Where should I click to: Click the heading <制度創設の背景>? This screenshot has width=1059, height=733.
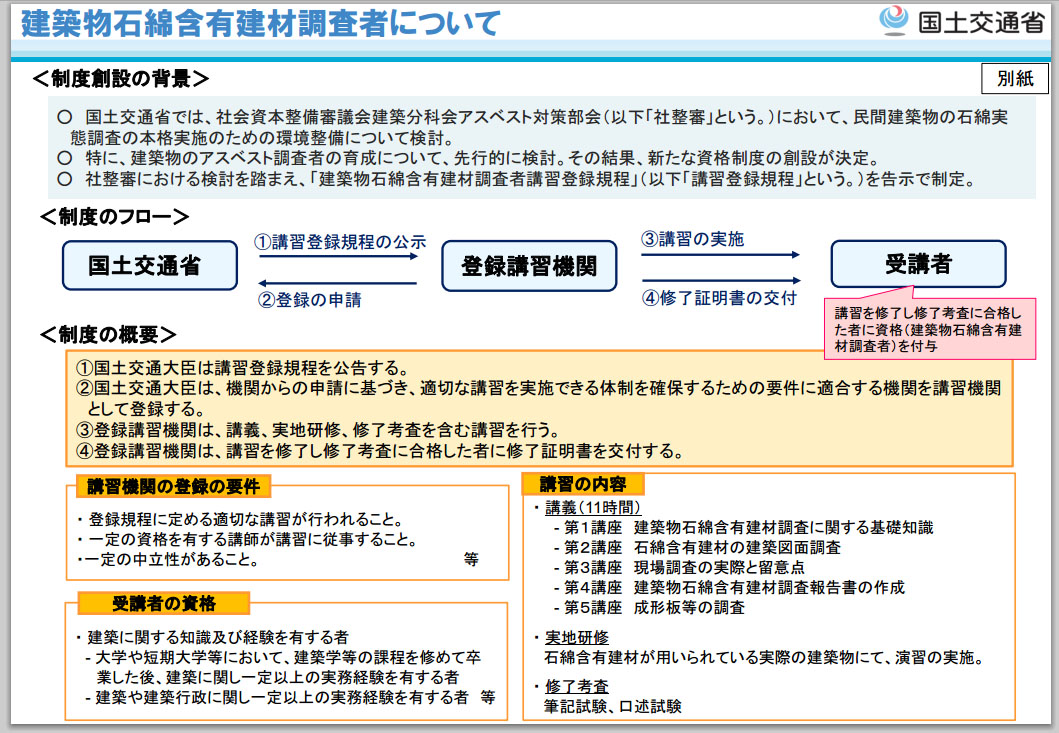[x=120, y=78]
